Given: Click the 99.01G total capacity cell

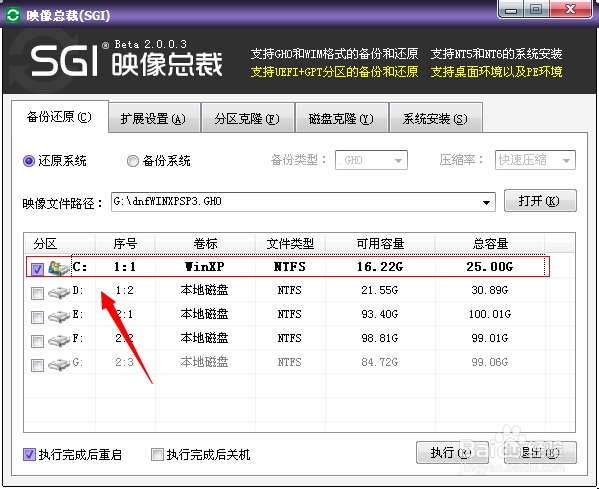Looking at the screenshot, I should 490,338.
